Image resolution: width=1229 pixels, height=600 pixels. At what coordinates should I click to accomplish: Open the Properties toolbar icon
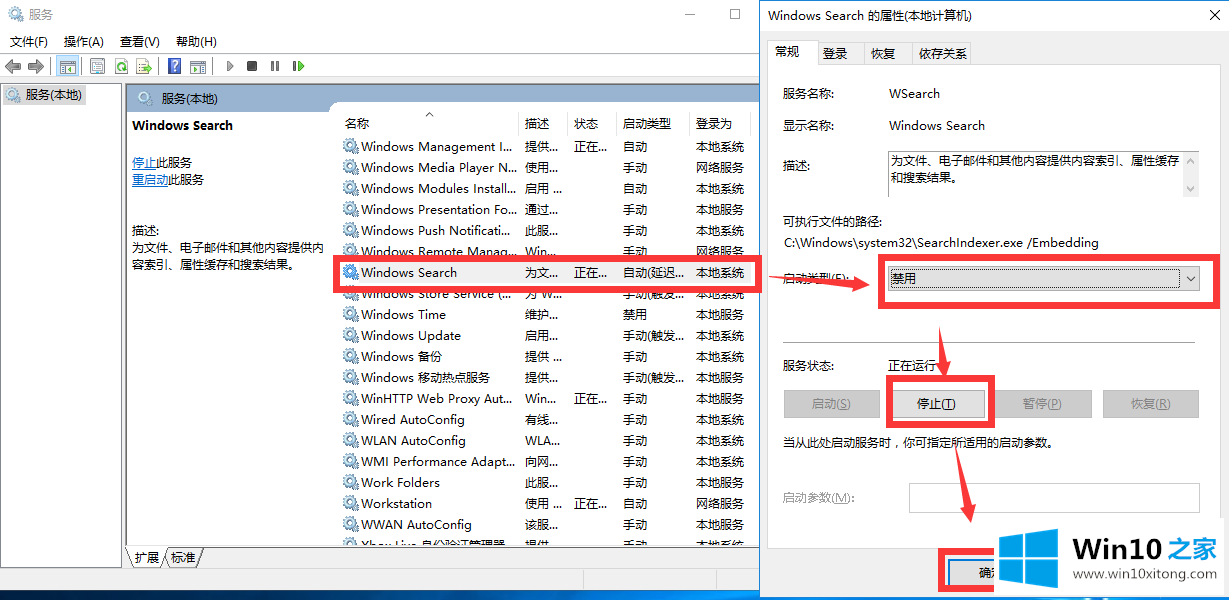(97, 66)
